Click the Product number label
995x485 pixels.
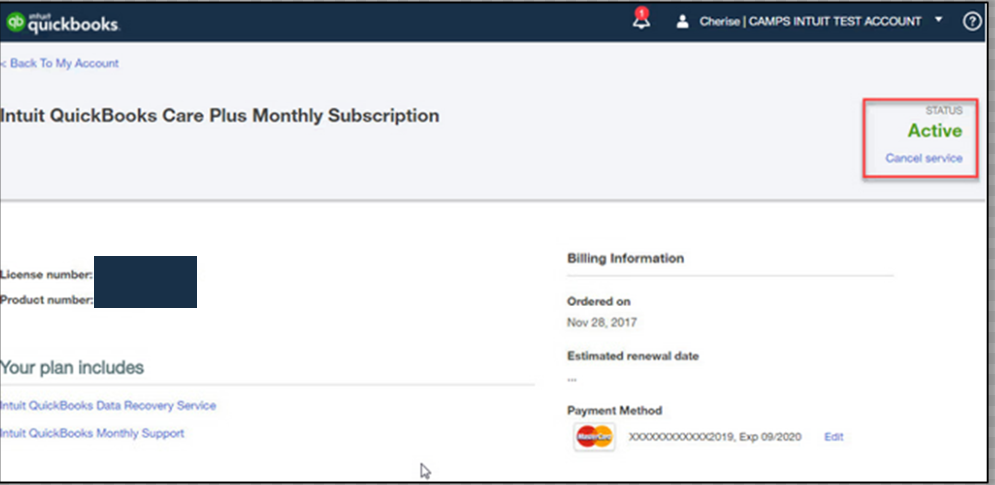click(x=46, y=300)
